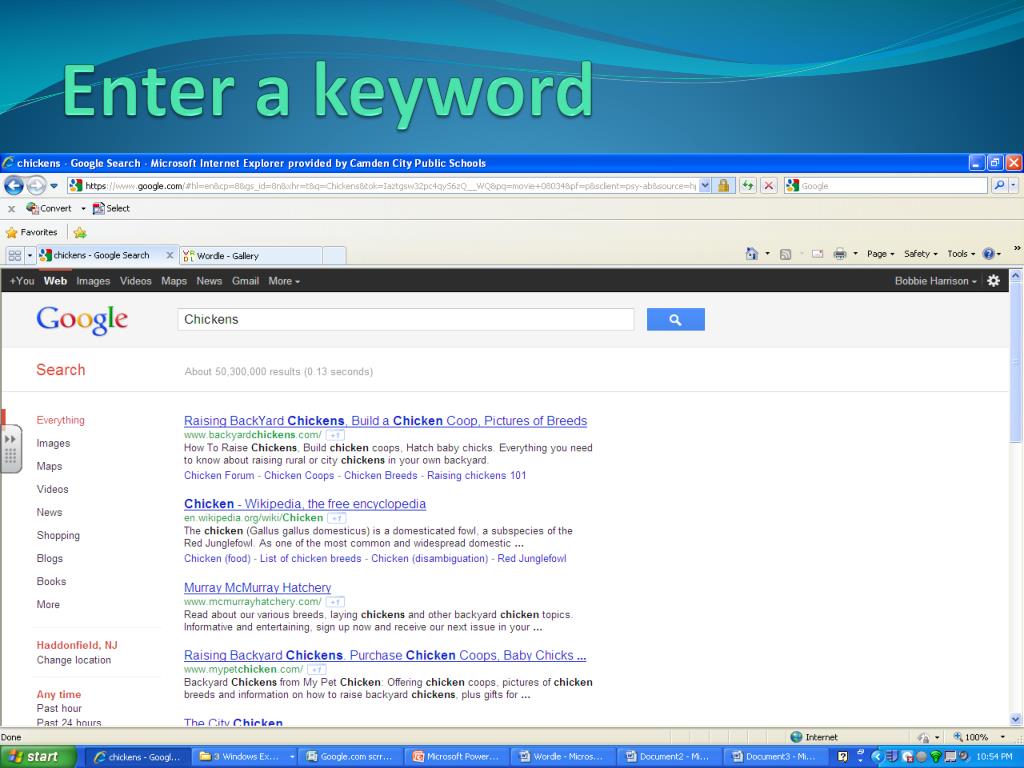The width and height of the screenshot is (1024, 768).
Task: Click +1 button beside en.wikipedia.org result
Action: (x=336, y=518)
